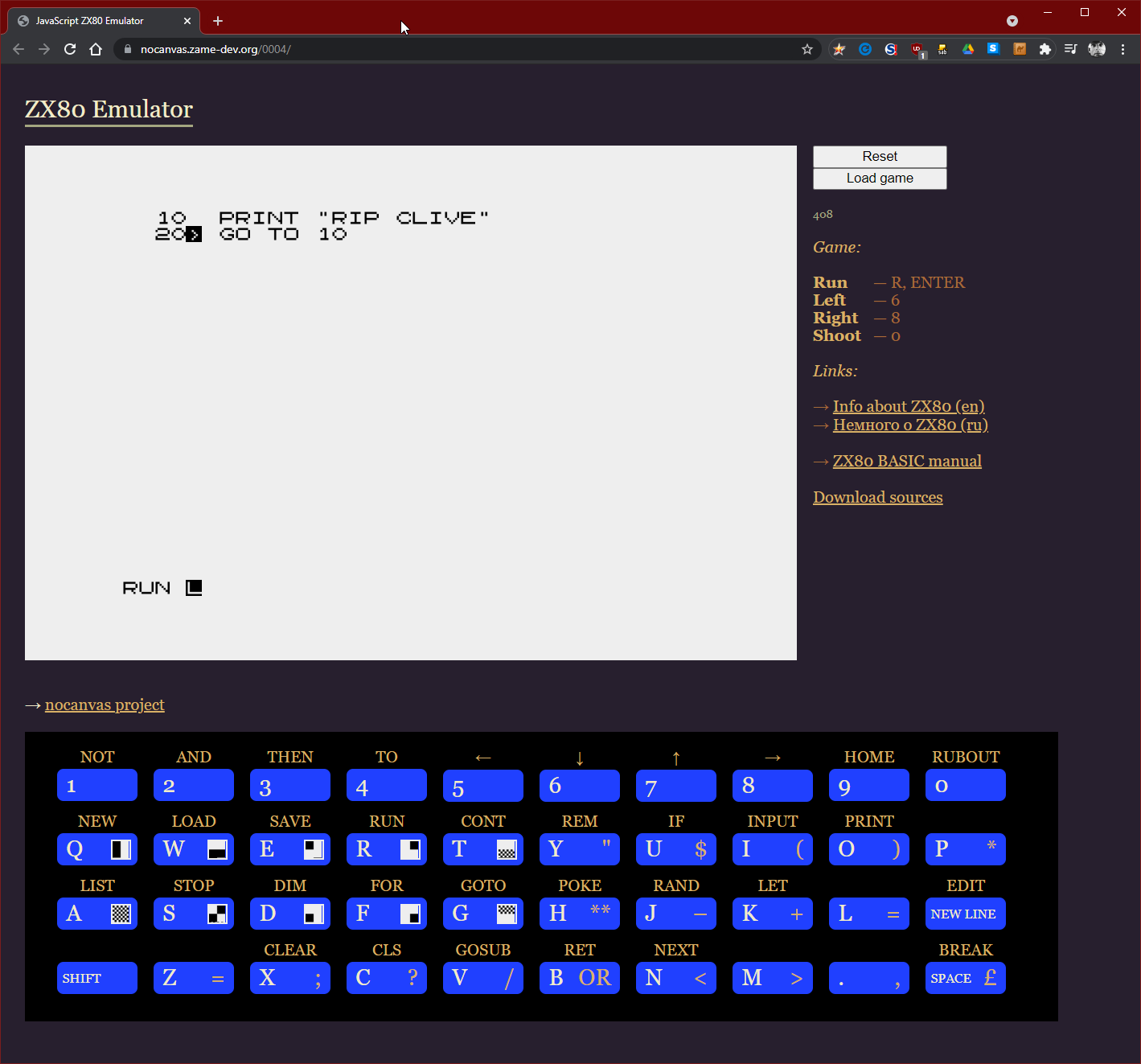The height and width of the screenshot is (1064, 1141).
Task: Open the browser extensions puzzle icon
Action: tap(1045, 49)
